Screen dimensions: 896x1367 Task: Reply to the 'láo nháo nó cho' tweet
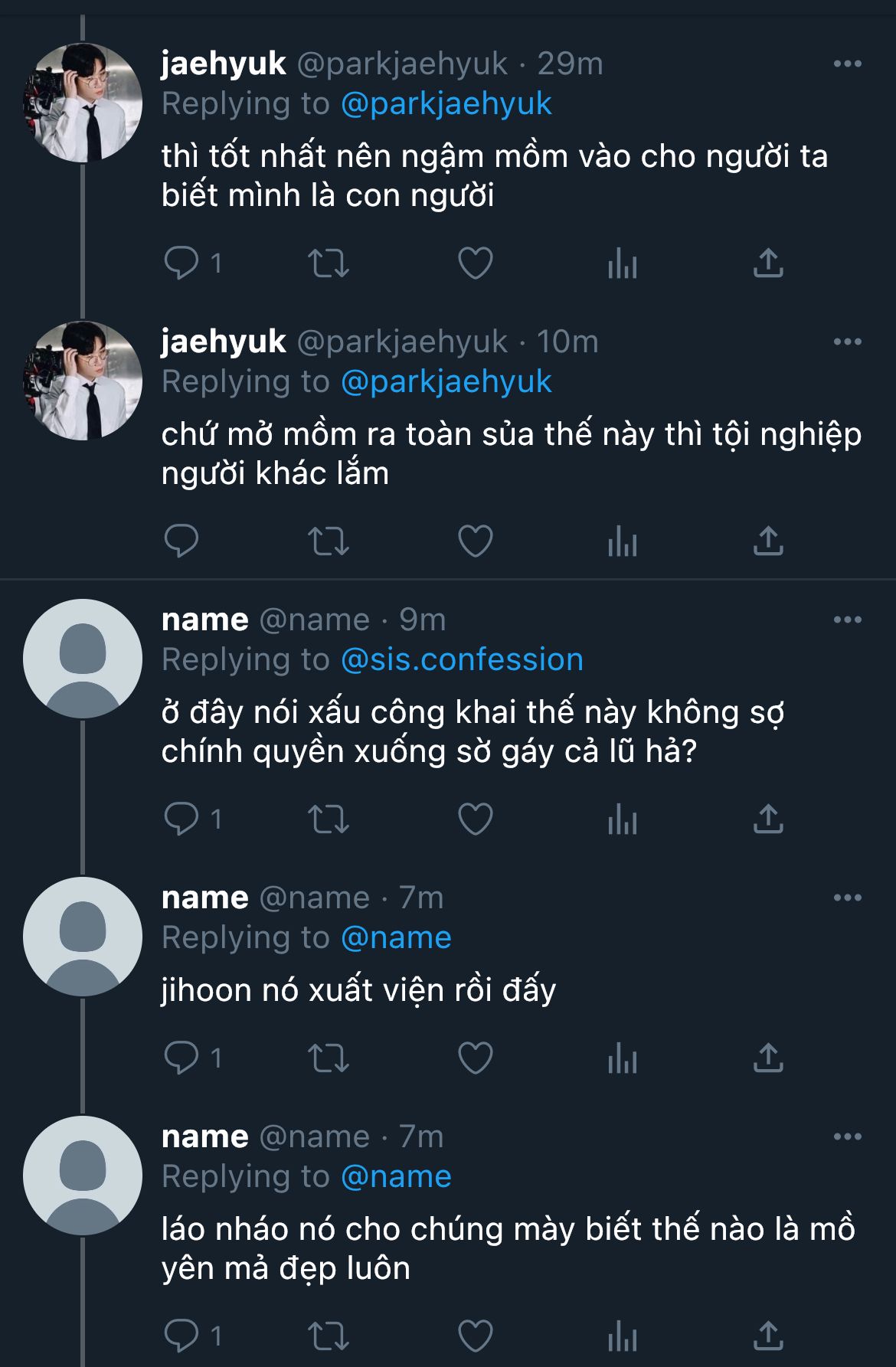(x=181, y=1336)
